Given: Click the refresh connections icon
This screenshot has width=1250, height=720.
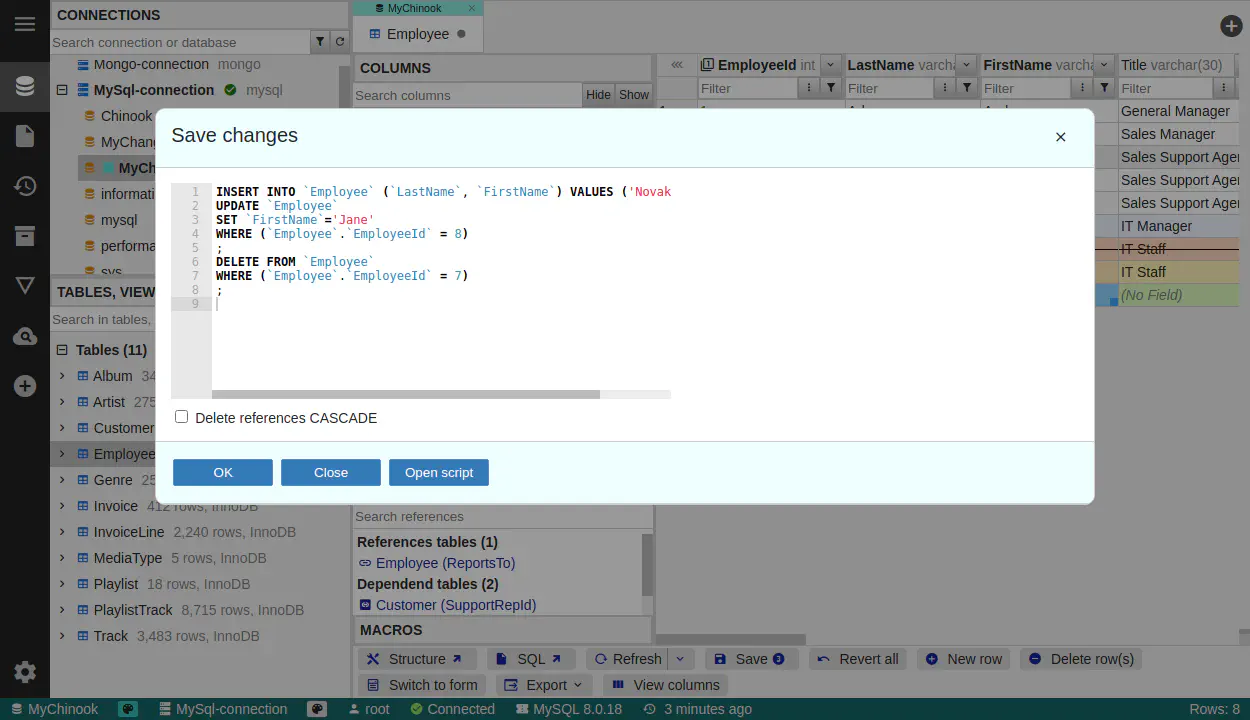Looking at the screenshot, I should [x=340, y=42].
